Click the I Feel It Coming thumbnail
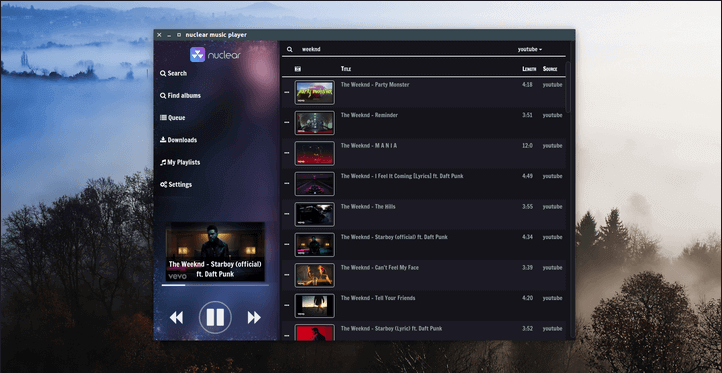 pos(314,184)
